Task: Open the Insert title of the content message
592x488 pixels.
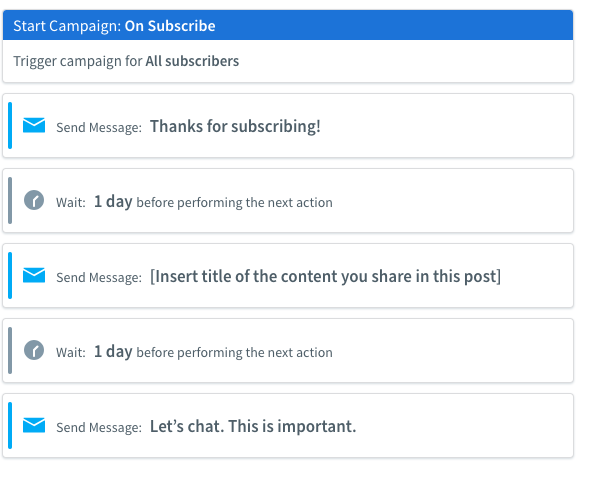Action: pyautogui.click(x=325, y=276)
